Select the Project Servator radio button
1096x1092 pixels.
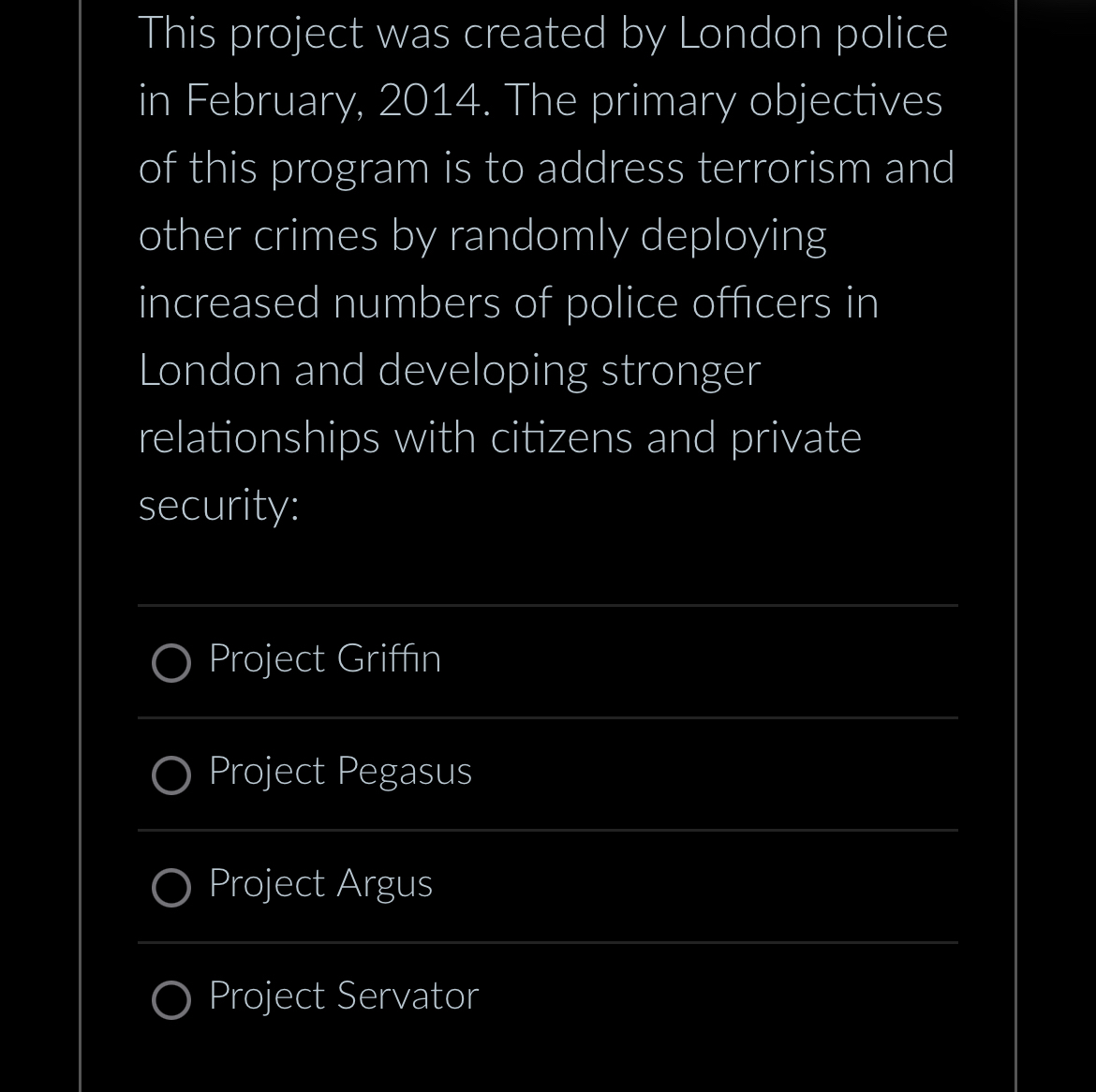(x=171, y=1000)
